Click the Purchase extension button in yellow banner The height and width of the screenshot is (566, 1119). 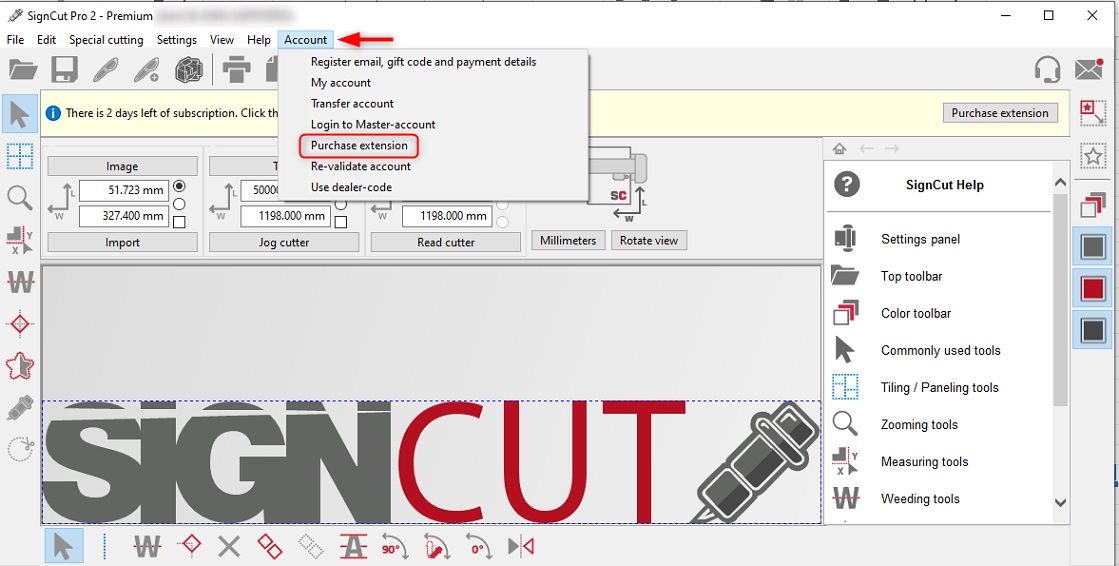[x=1000, y=113]
